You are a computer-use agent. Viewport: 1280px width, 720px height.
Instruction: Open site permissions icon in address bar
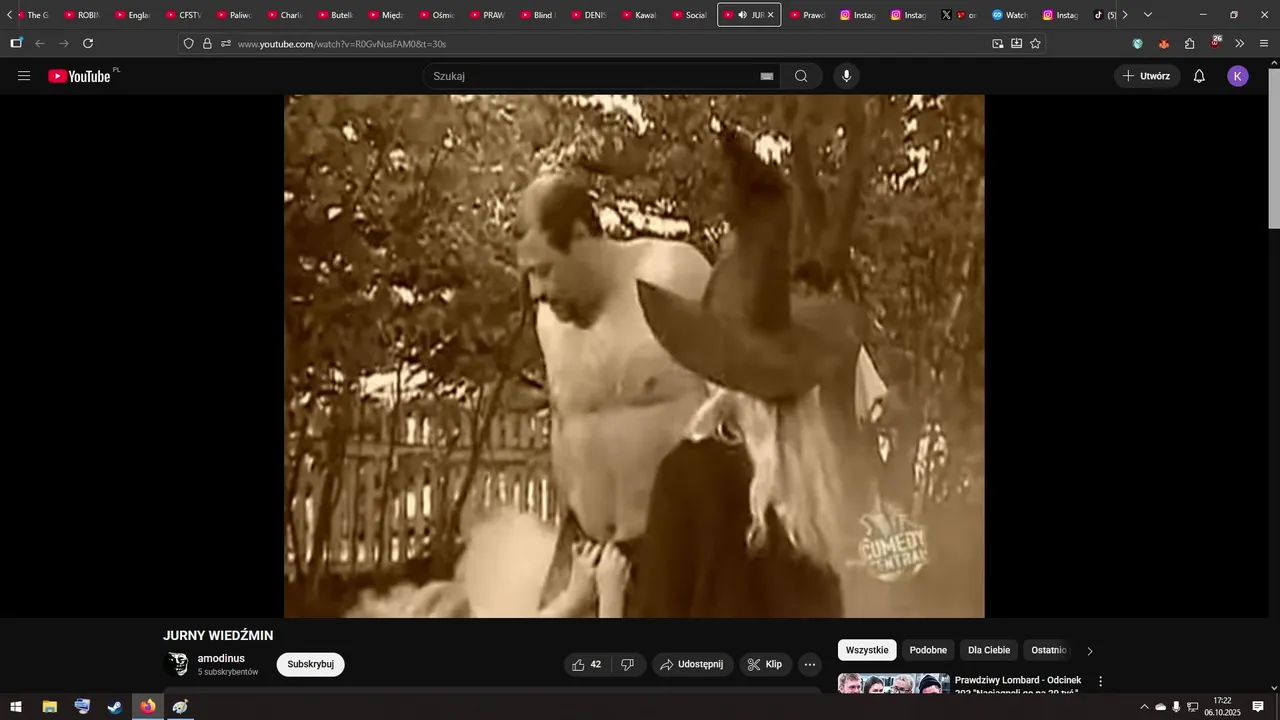click(226, 43)
